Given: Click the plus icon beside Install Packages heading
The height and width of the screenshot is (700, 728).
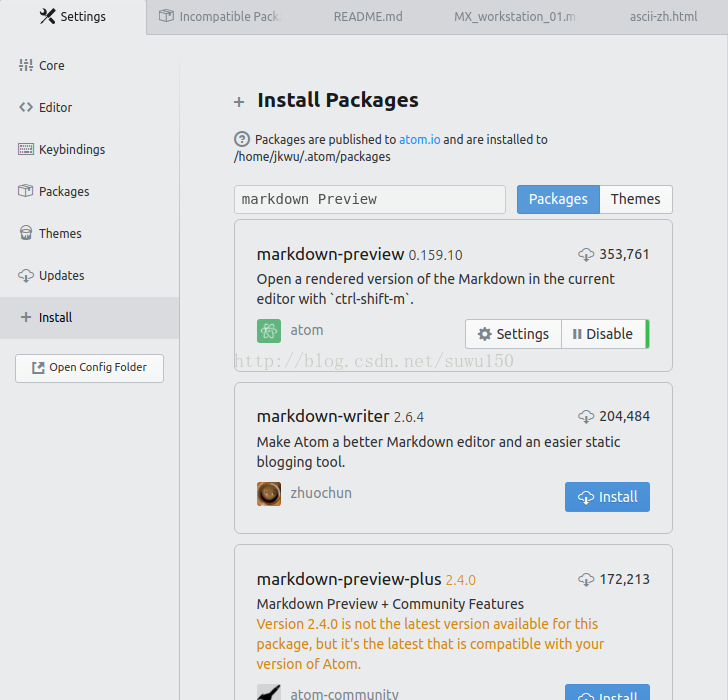Looking at the screenshot, I should pos(239,102).
